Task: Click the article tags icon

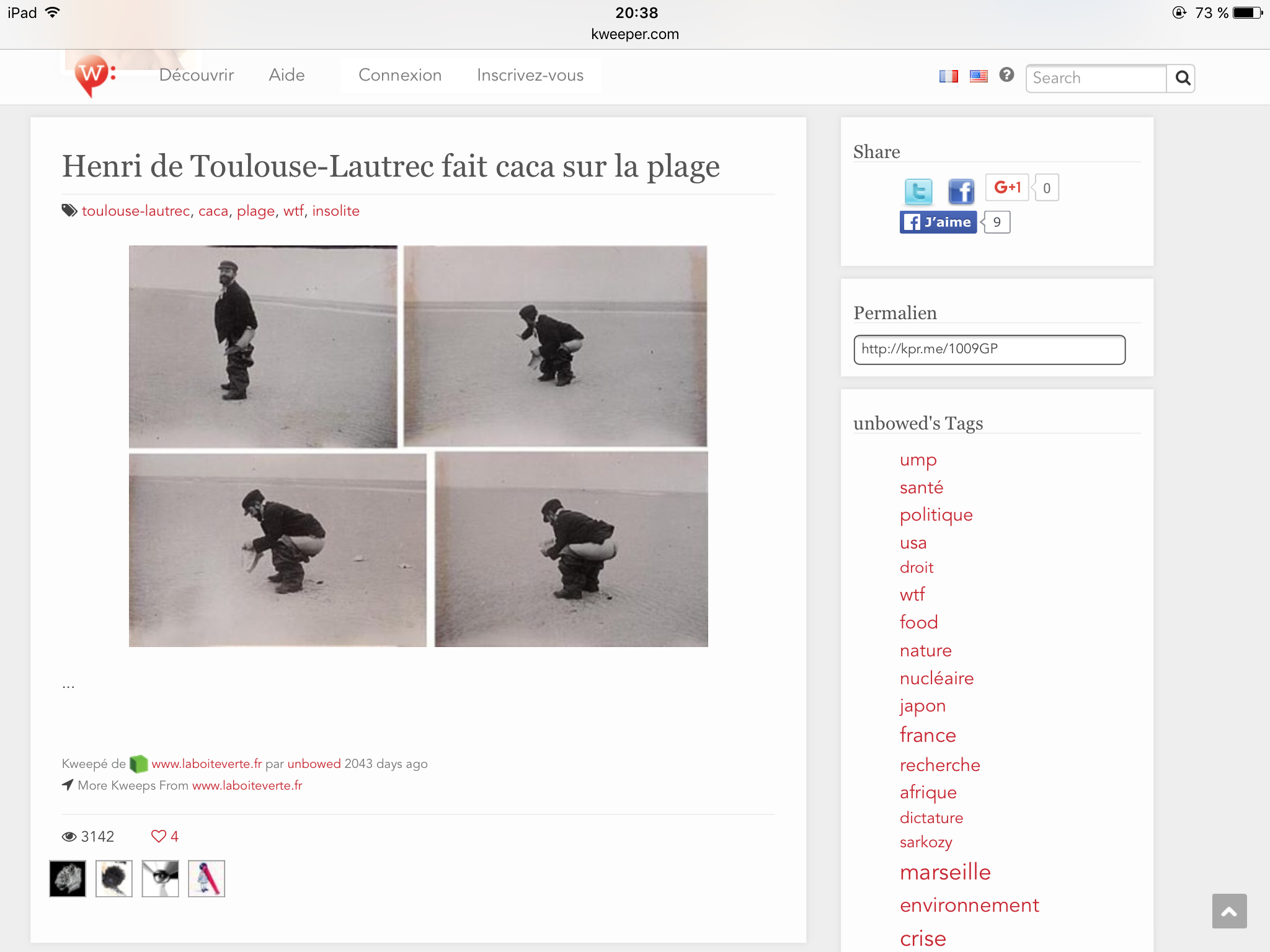Action: pyautogui.click(x=69, y=211)
